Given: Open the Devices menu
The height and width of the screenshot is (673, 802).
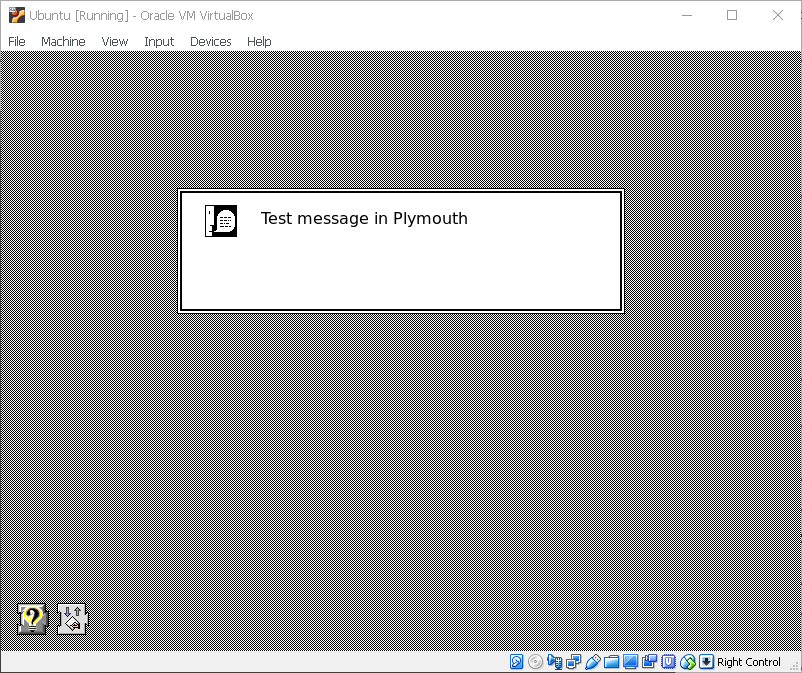Looking at the screenshot, I should click(210, 41).
